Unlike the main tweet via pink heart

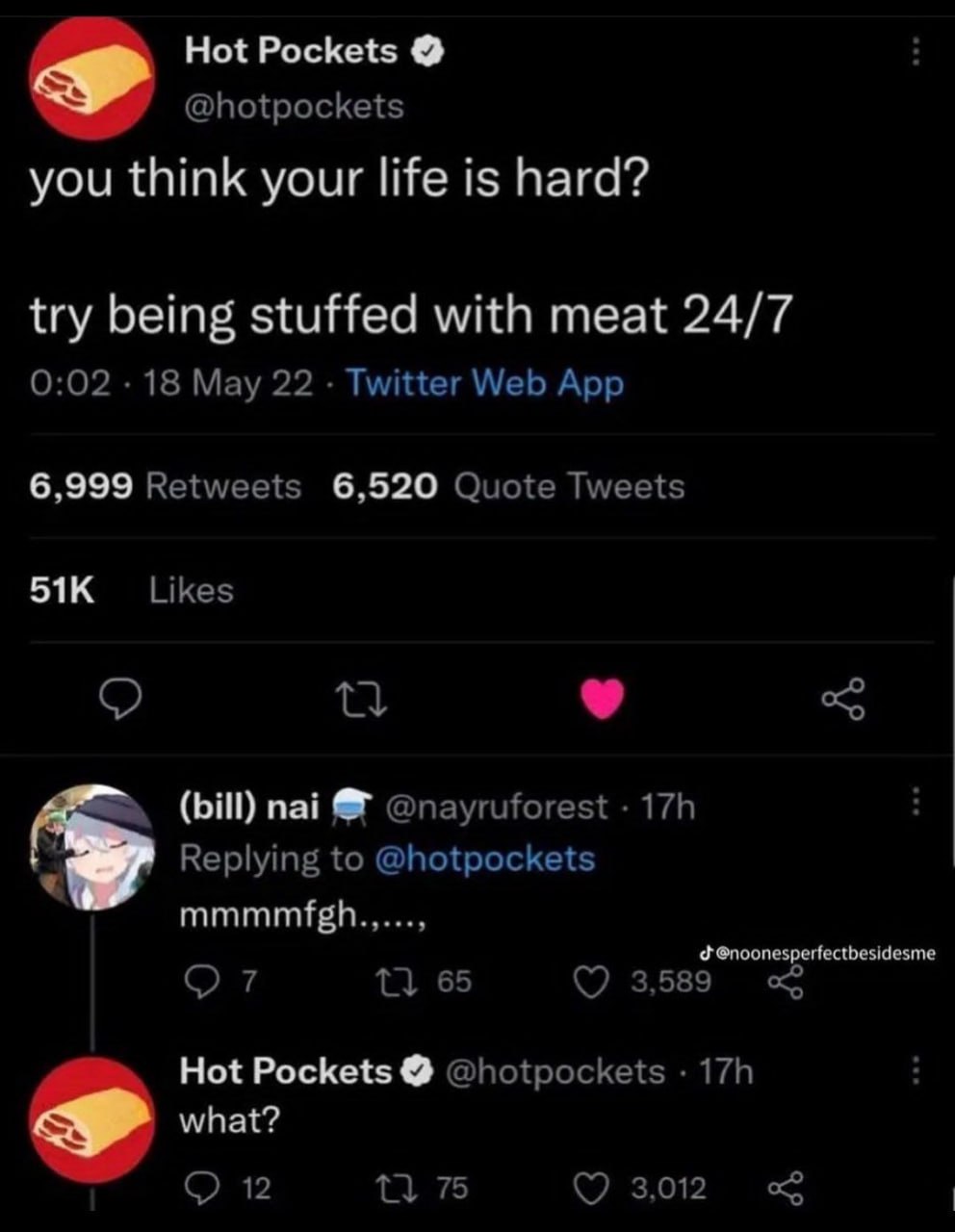603,698
